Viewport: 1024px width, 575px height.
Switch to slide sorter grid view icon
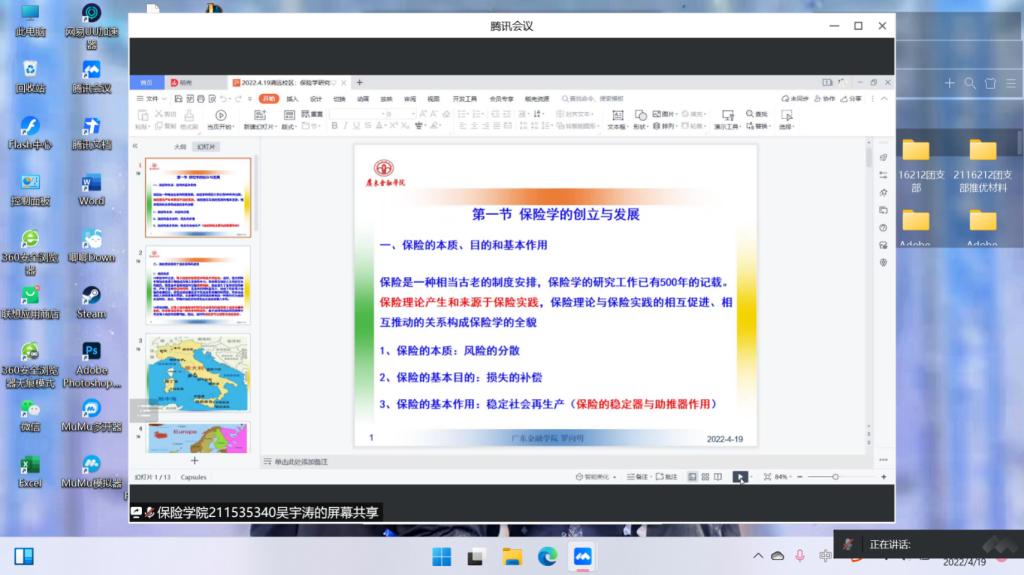tap(705, 477)
